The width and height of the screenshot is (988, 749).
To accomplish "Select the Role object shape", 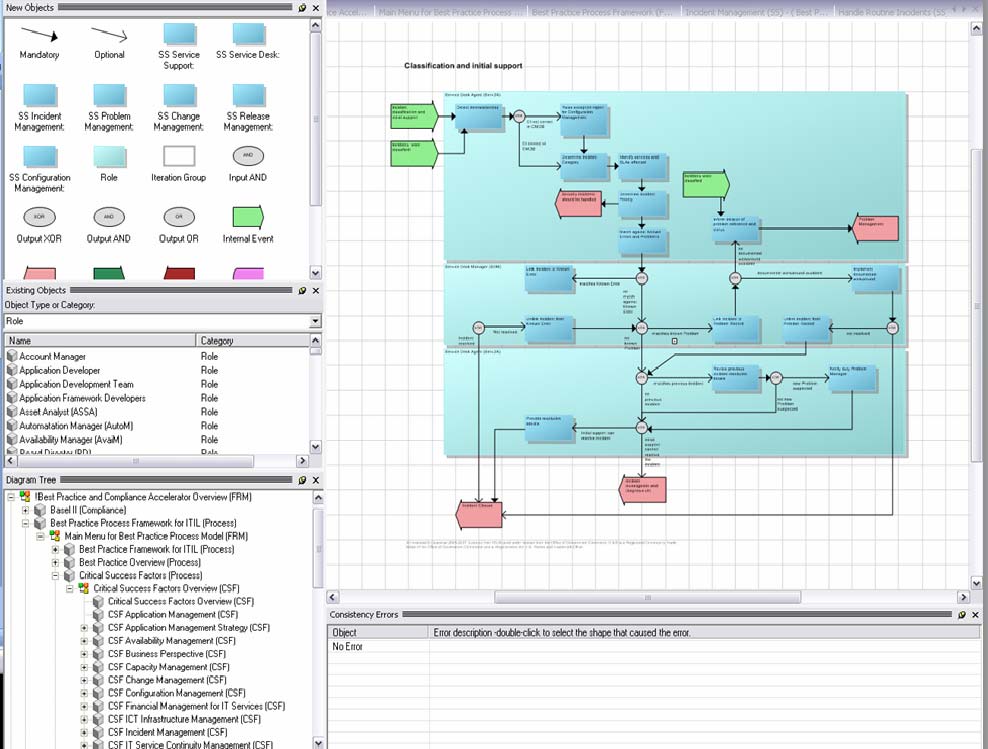I will pyautogui.click(x=109, y=156).
